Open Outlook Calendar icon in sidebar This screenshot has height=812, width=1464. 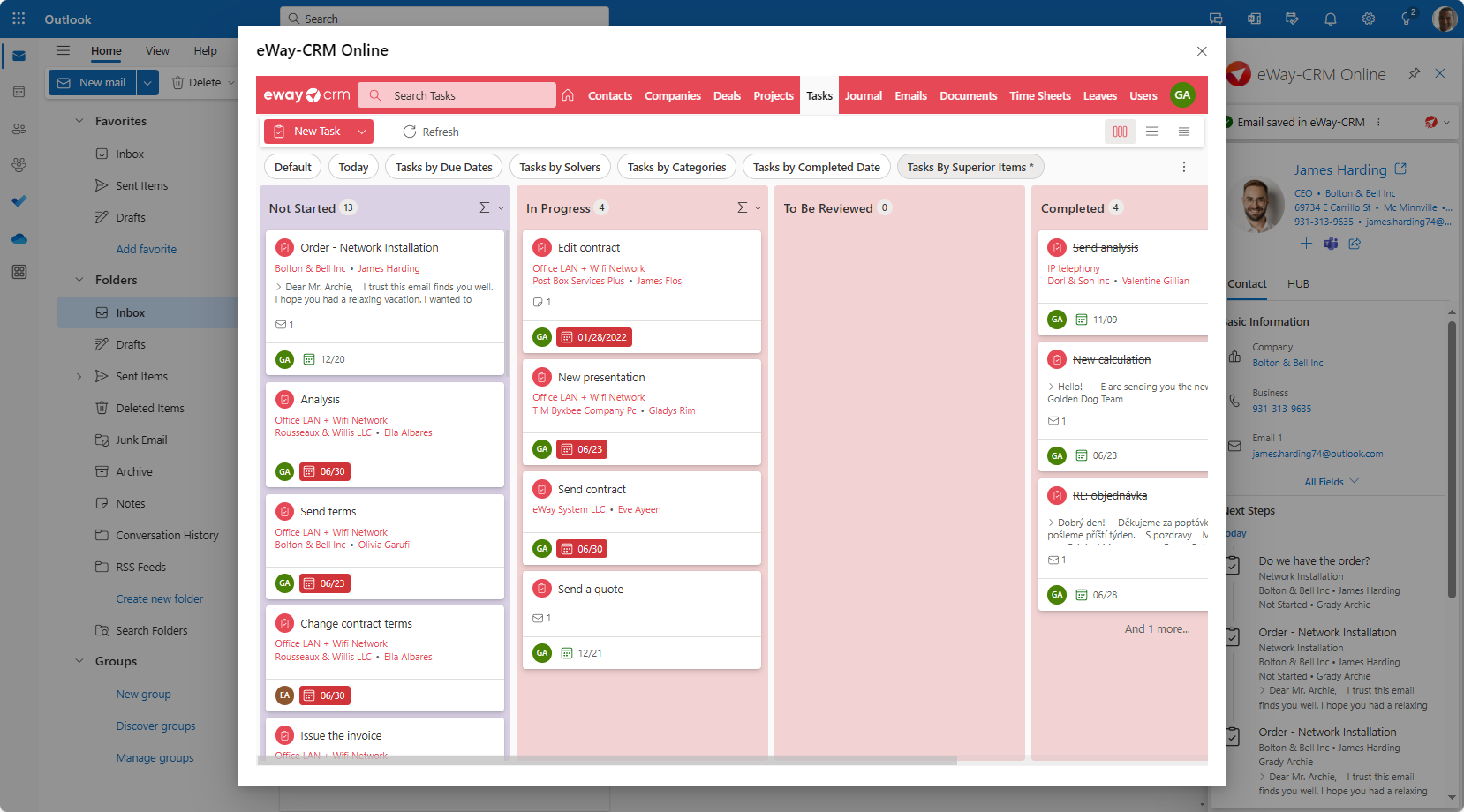coord(19,92)
